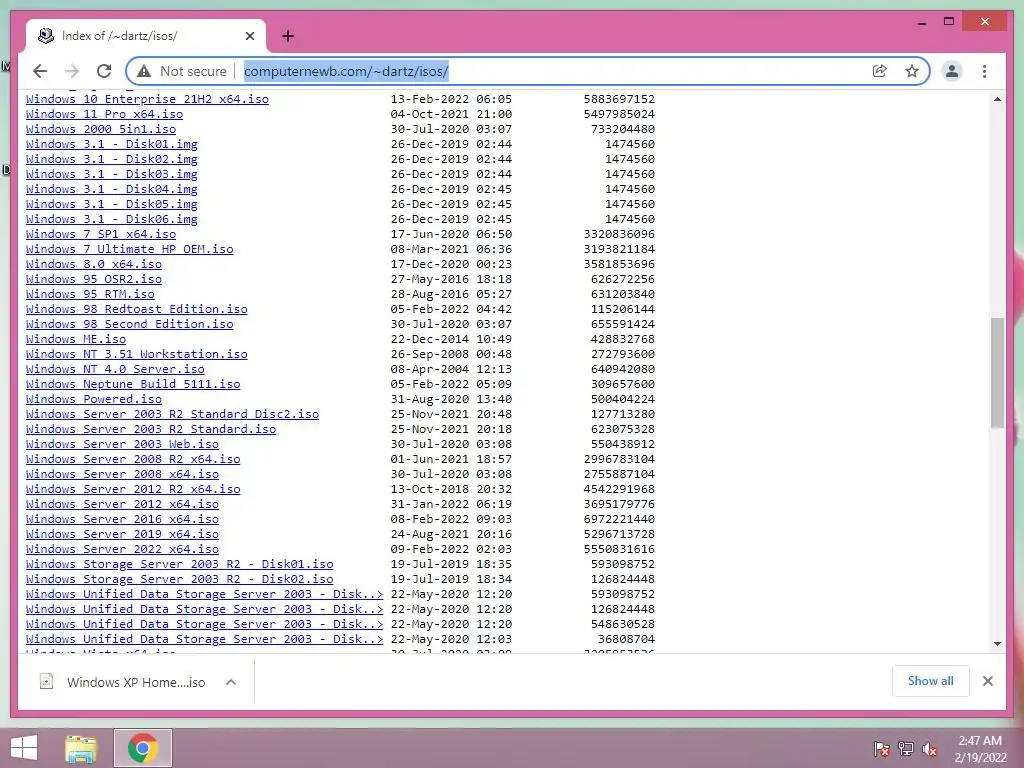Close the Index of /~dartz/isos/ tab

click(x=249, y=36)
